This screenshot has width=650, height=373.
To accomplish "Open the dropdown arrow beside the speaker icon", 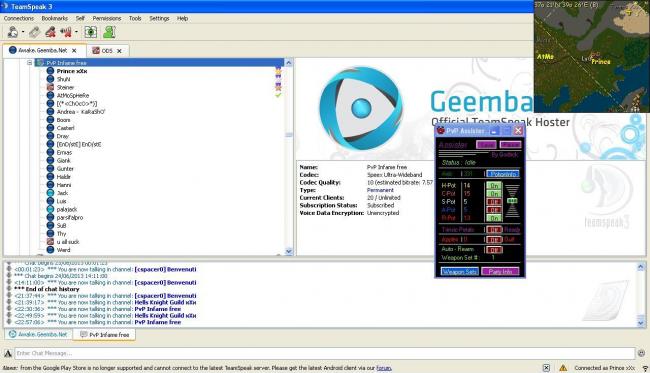I will pos(77,32).
